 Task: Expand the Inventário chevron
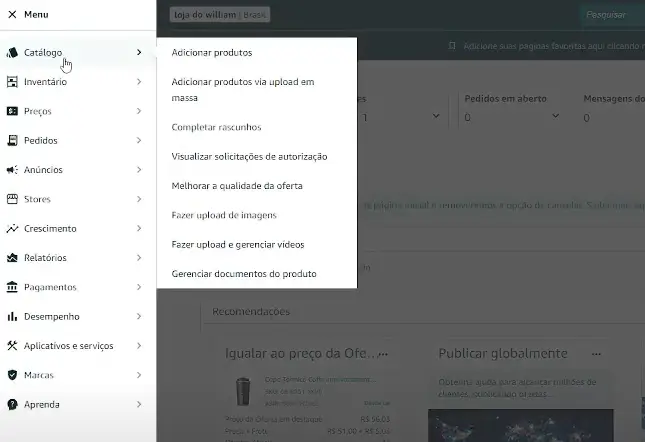pyautogui.click(x=139, y=82)
